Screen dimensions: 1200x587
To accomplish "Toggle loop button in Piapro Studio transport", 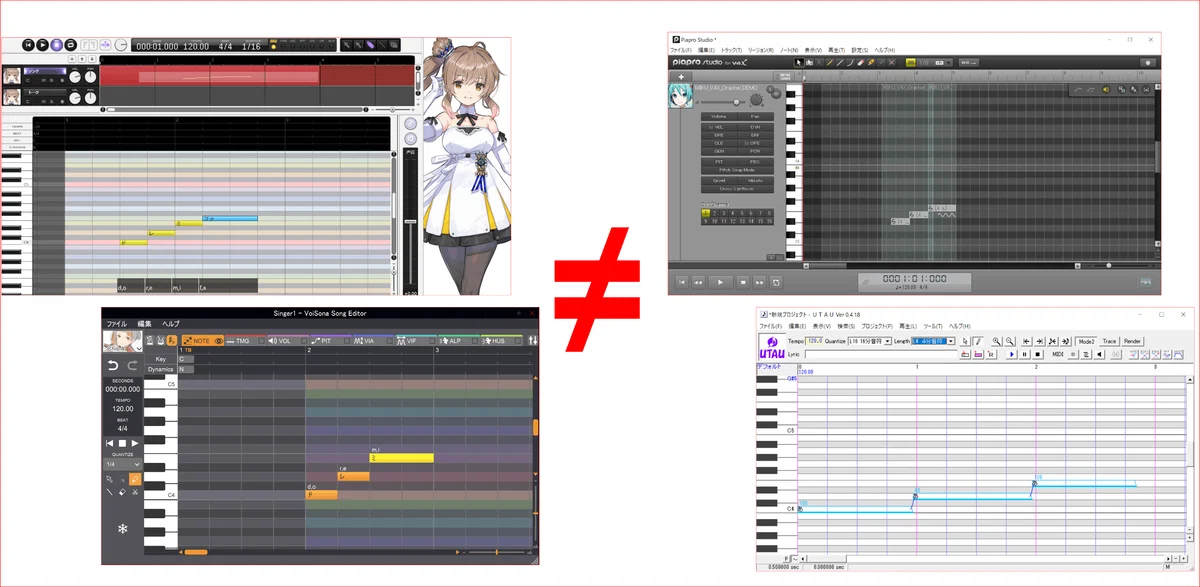I will click(x=776, y=282).
